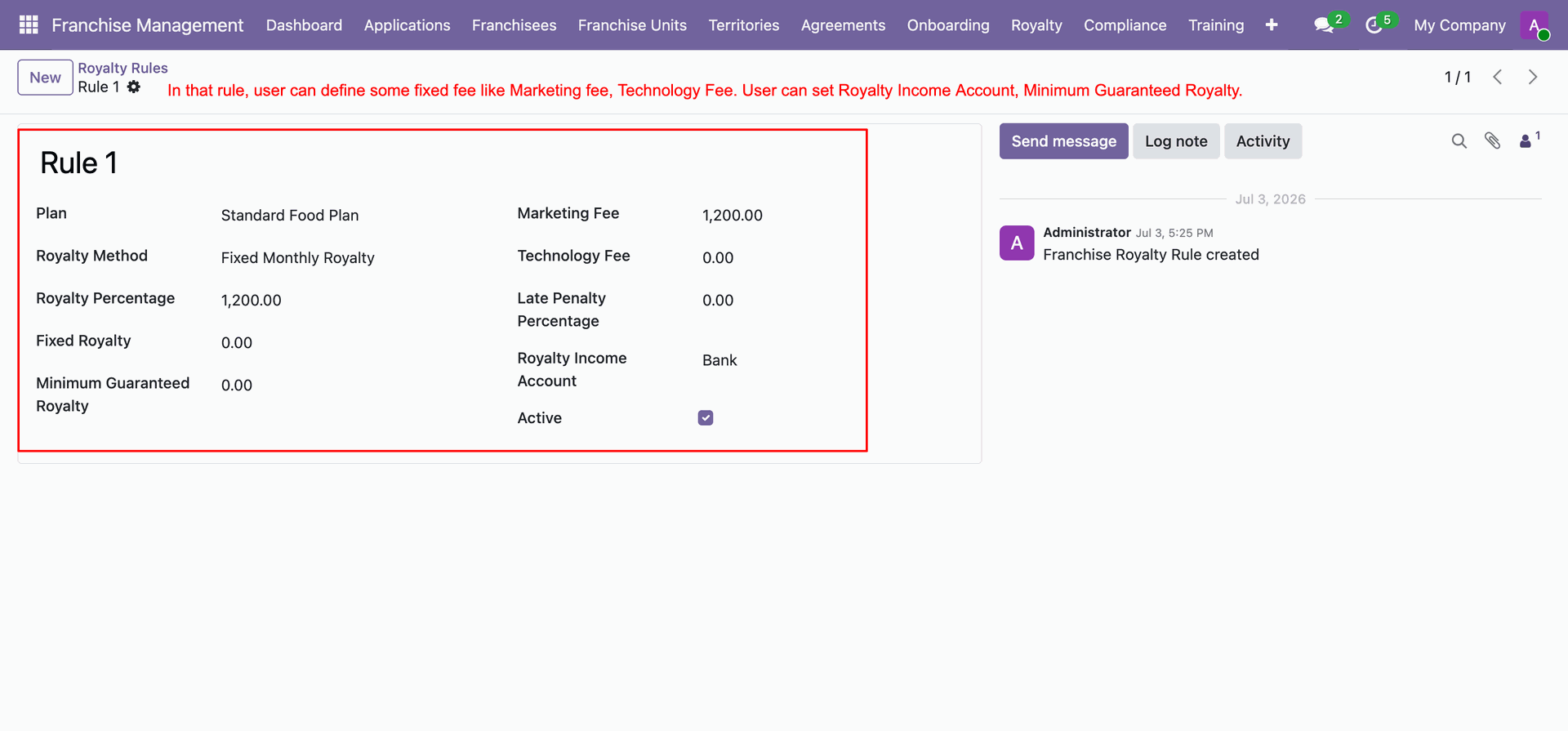Image resolution: width=1568 pixels, height=731 pixels.
Task: Go to next record arrow
Action: [x=1533, y=77]
